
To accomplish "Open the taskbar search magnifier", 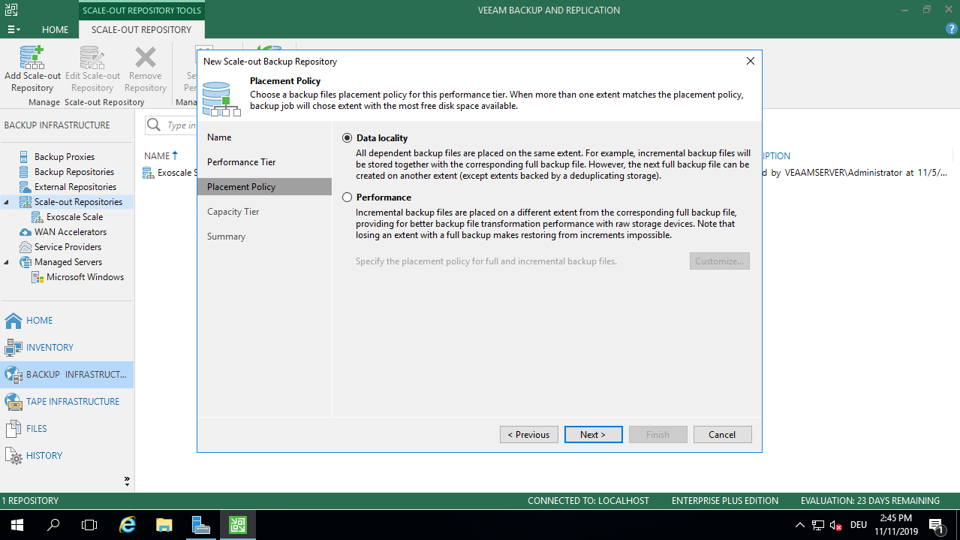I will click(x=53, y=525).
